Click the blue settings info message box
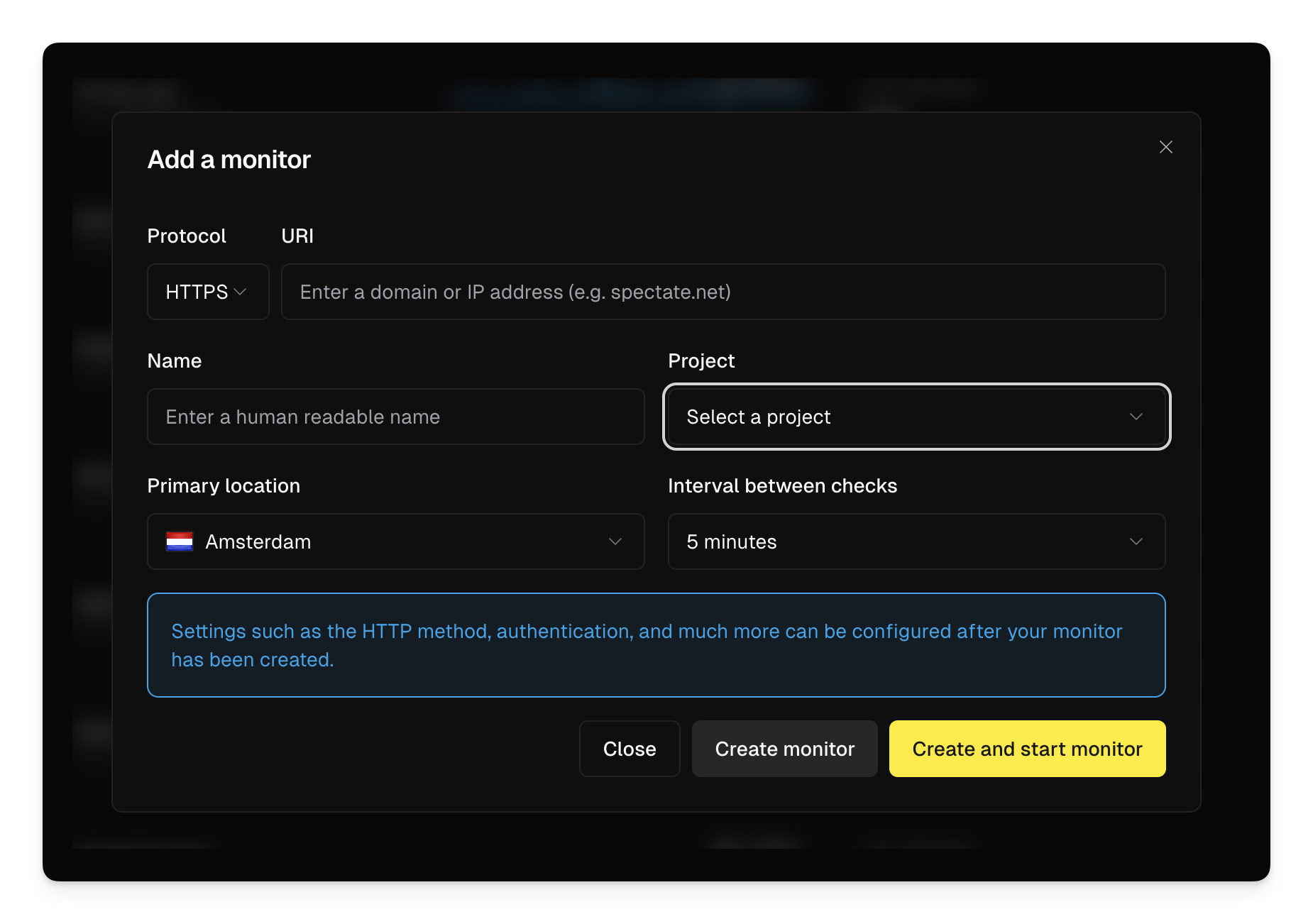The width and height of the screenshot is (1313, 924). [656, 645]
